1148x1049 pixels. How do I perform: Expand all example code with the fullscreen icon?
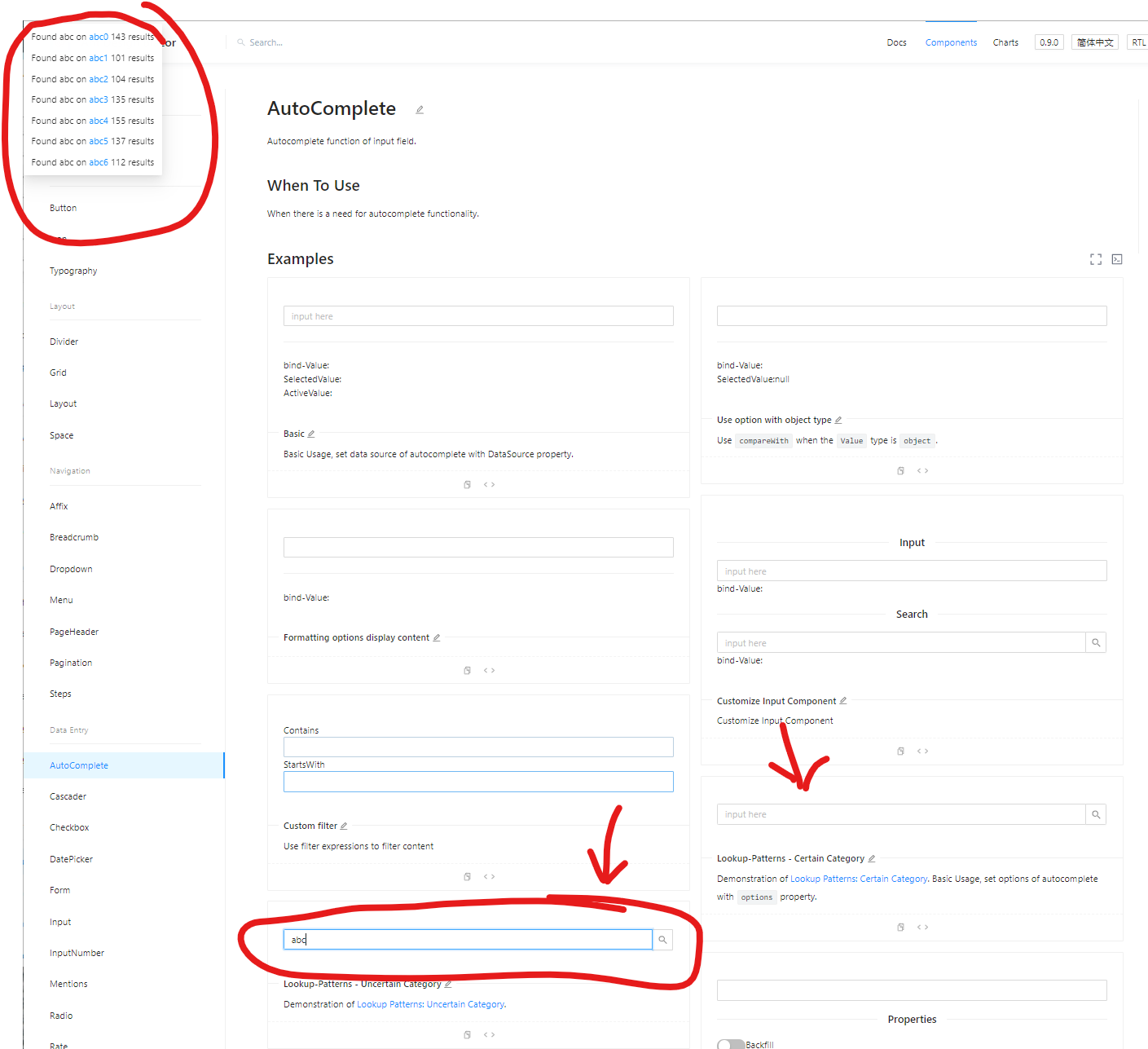click(x=1096, y=259)
